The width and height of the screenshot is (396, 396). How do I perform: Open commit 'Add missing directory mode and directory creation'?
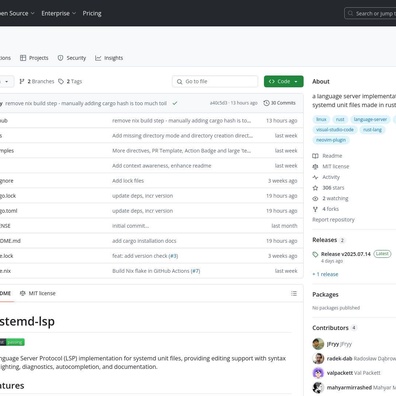[x=182, y=136]
